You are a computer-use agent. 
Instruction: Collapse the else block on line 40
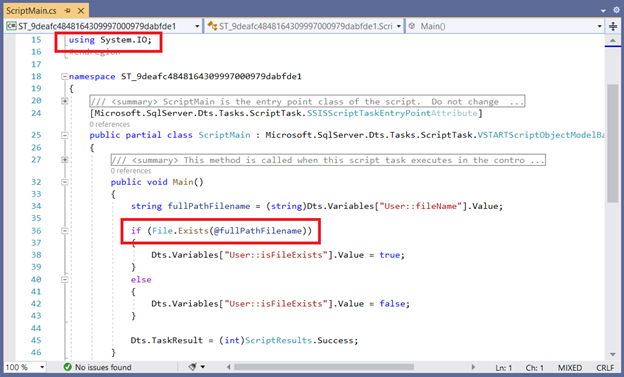tap(64, 279)
